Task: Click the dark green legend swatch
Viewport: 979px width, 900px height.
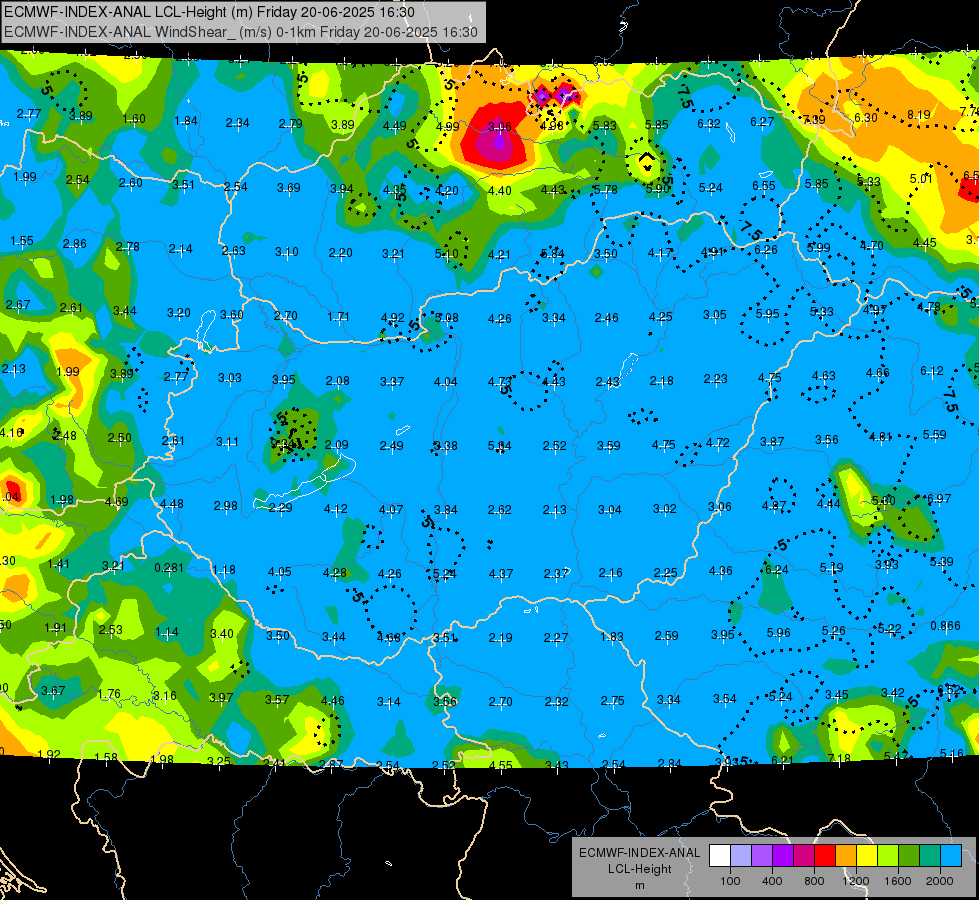Action: tap(909, 856)
